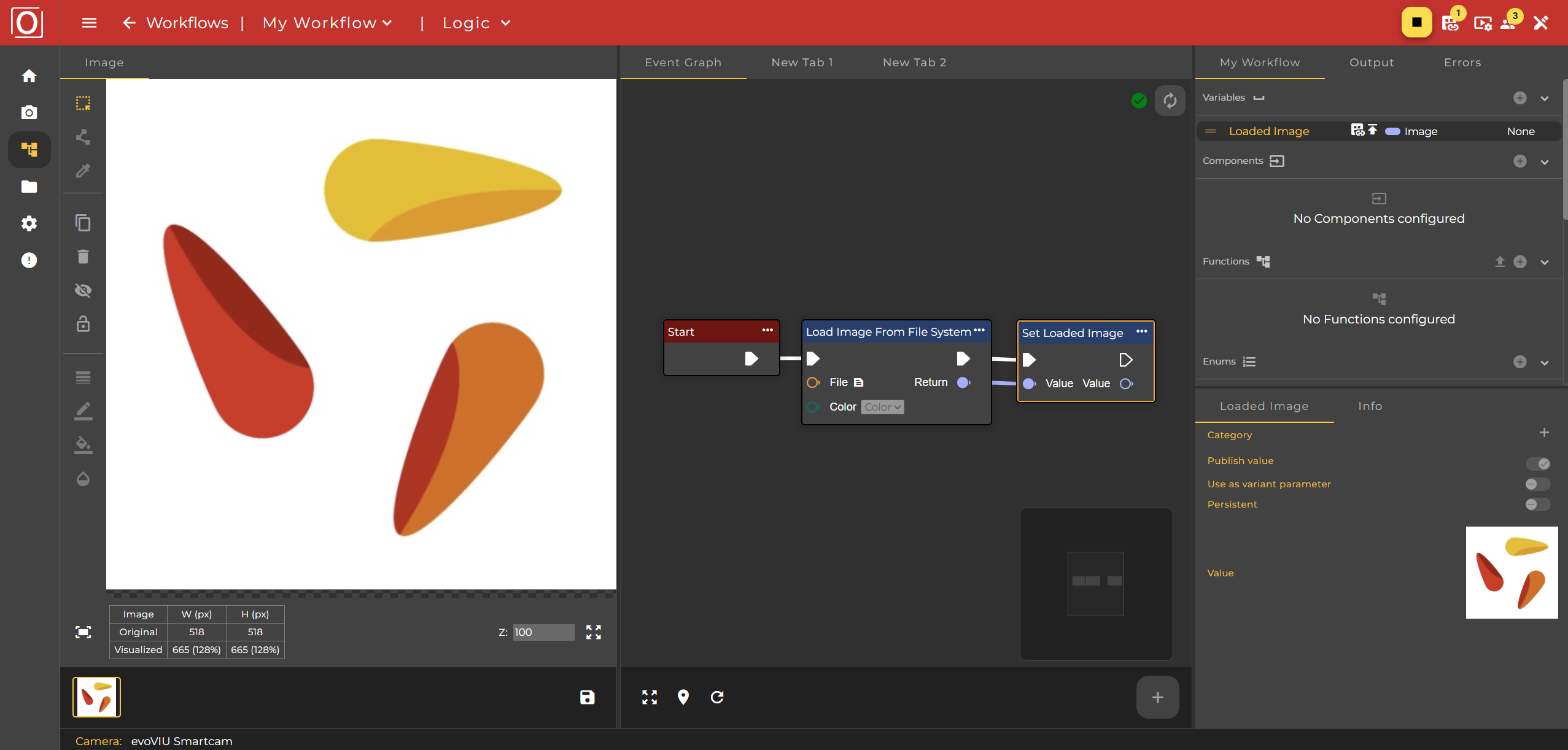Open the camera page in sidebar
Viewport: 1568px width, 750px height.
(x=29, y=112)
